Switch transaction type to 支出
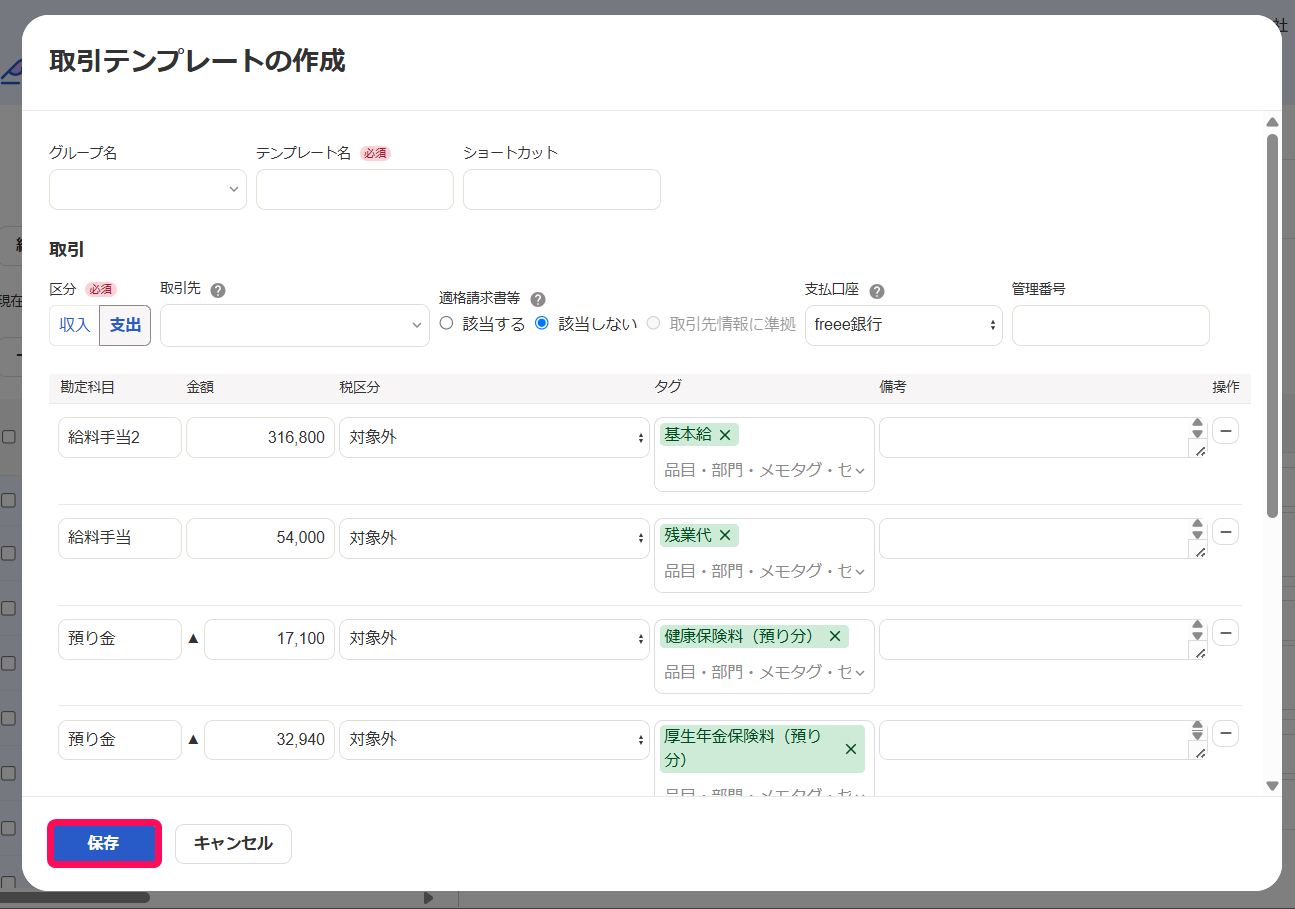Screen dimensions: 1295x909 [125, 325]
